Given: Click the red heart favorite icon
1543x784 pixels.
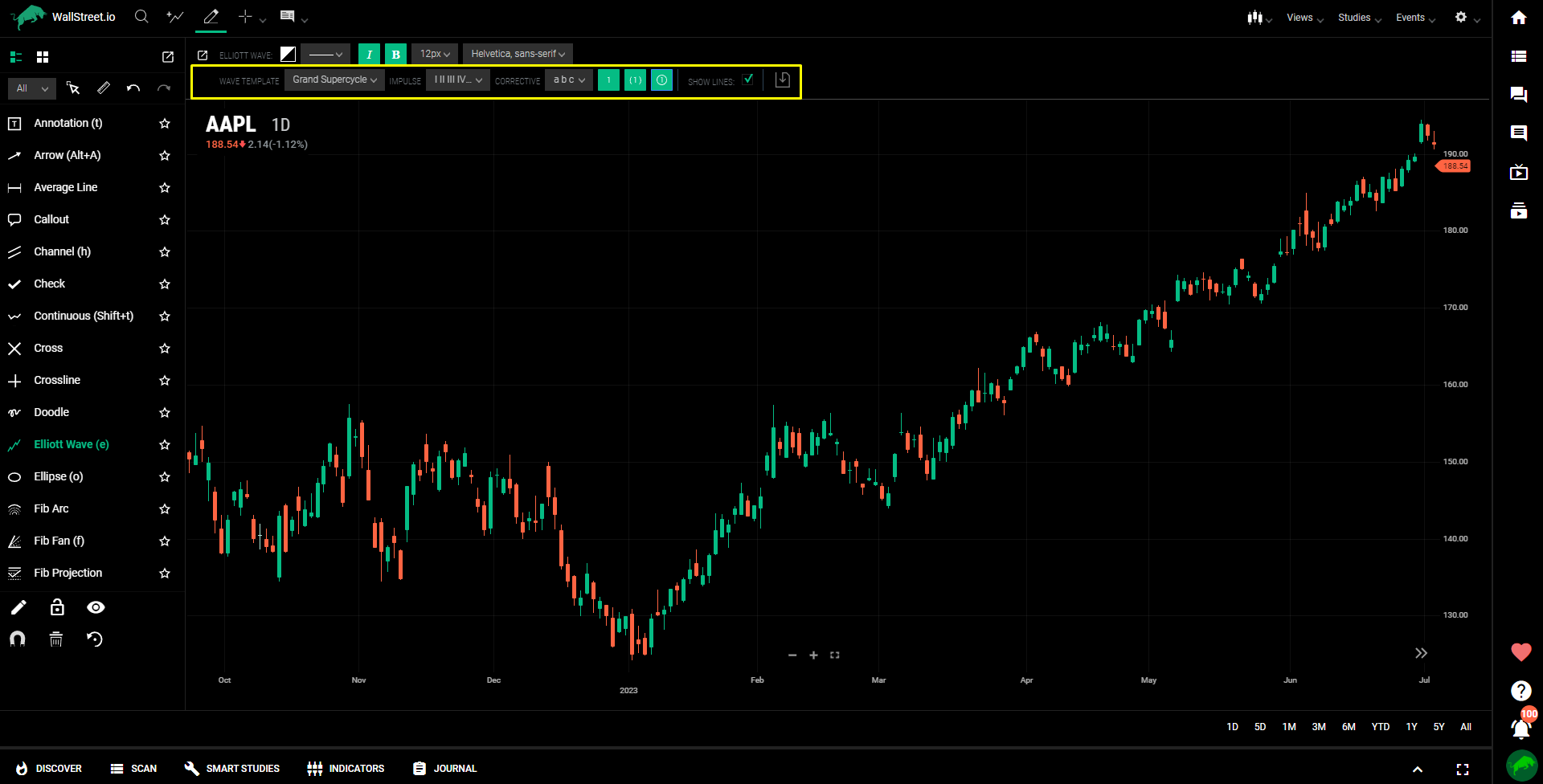Looking at the screenshot, I should click(x=1520, y=652).
